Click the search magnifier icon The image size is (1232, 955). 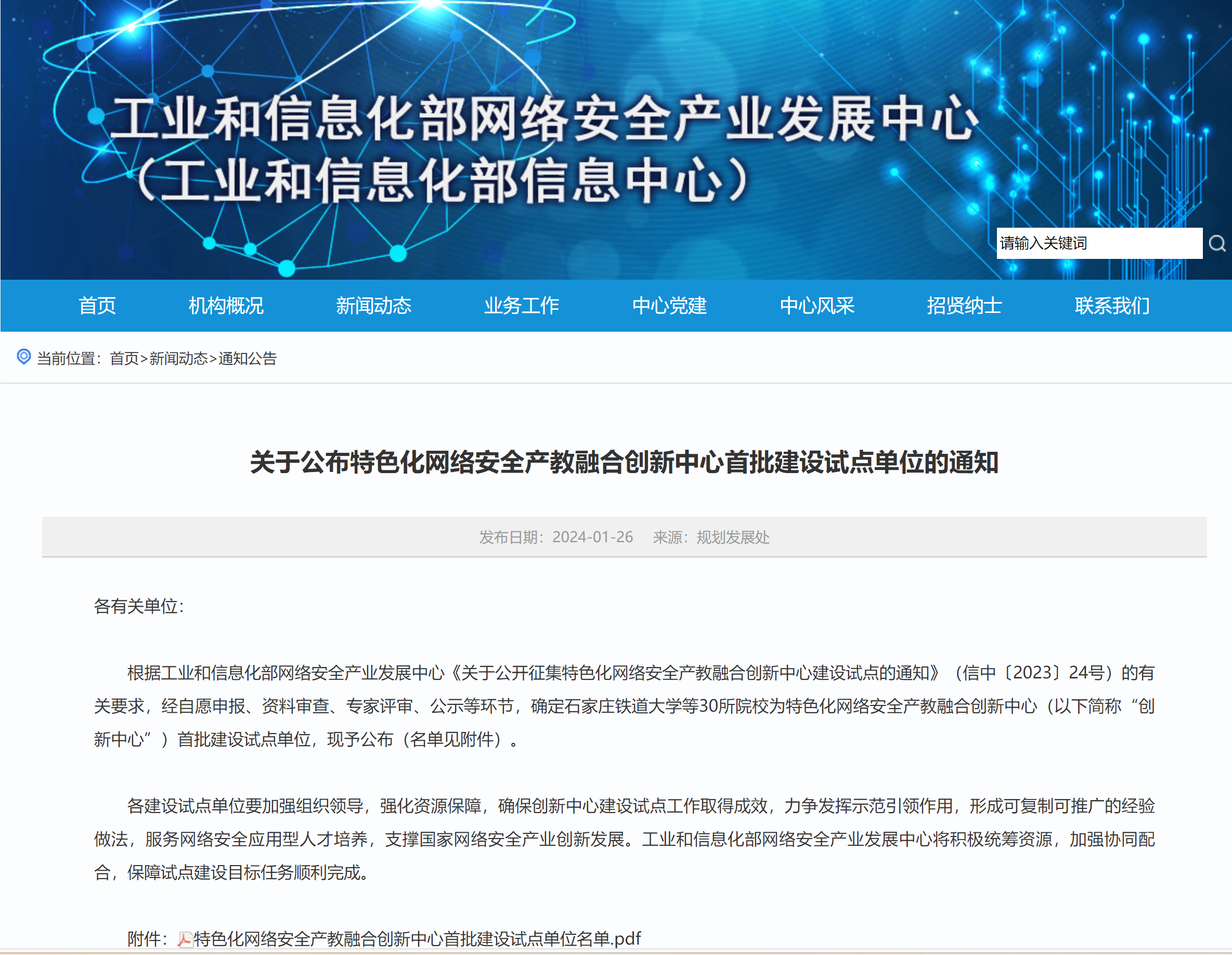pos(1216,243)
